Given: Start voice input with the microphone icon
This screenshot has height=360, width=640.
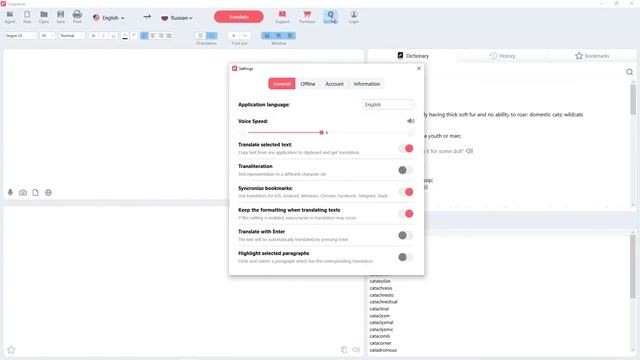Looking at the screenshot, I should [x=11, y=192].
